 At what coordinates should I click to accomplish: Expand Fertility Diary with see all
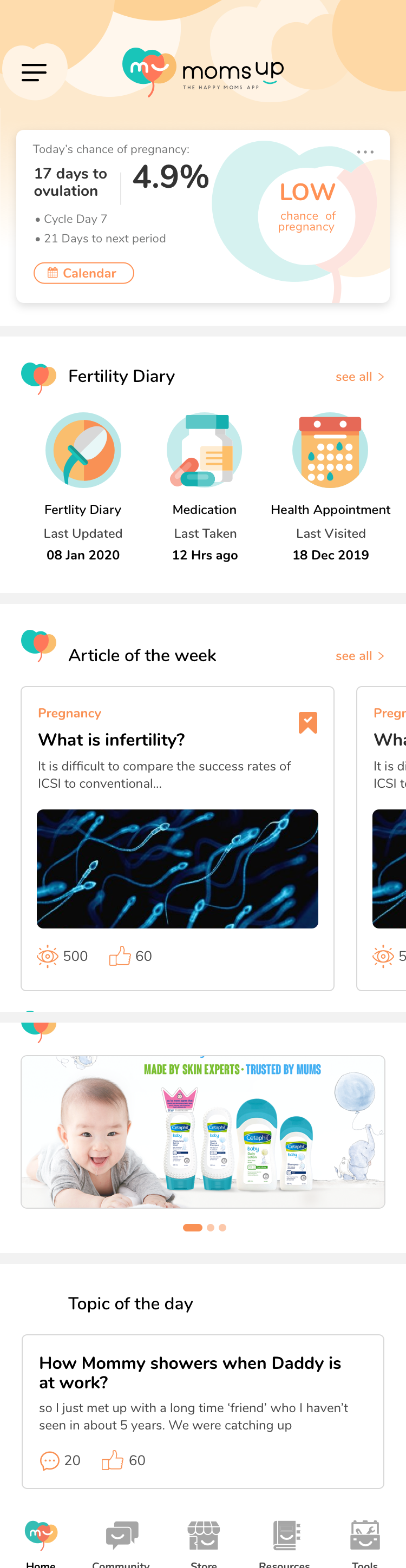click(360, 377)
